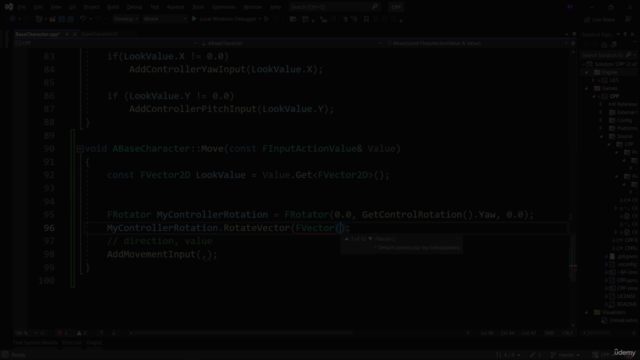Click the Git pending changes pencil indicator
The height and width of the screenshot is (360, 640).
pyautogui.click(x=536, y=355)
